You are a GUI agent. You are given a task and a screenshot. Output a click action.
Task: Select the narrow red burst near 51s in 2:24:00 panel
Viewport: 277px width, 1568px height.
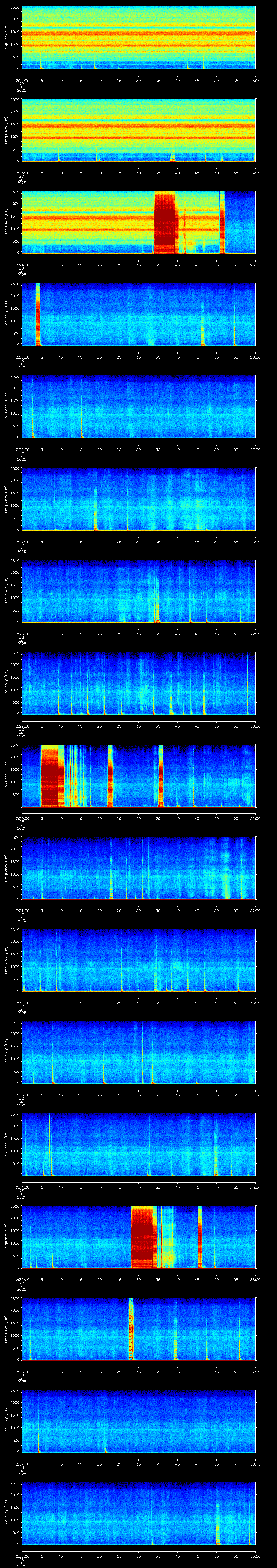coord(222,222)
